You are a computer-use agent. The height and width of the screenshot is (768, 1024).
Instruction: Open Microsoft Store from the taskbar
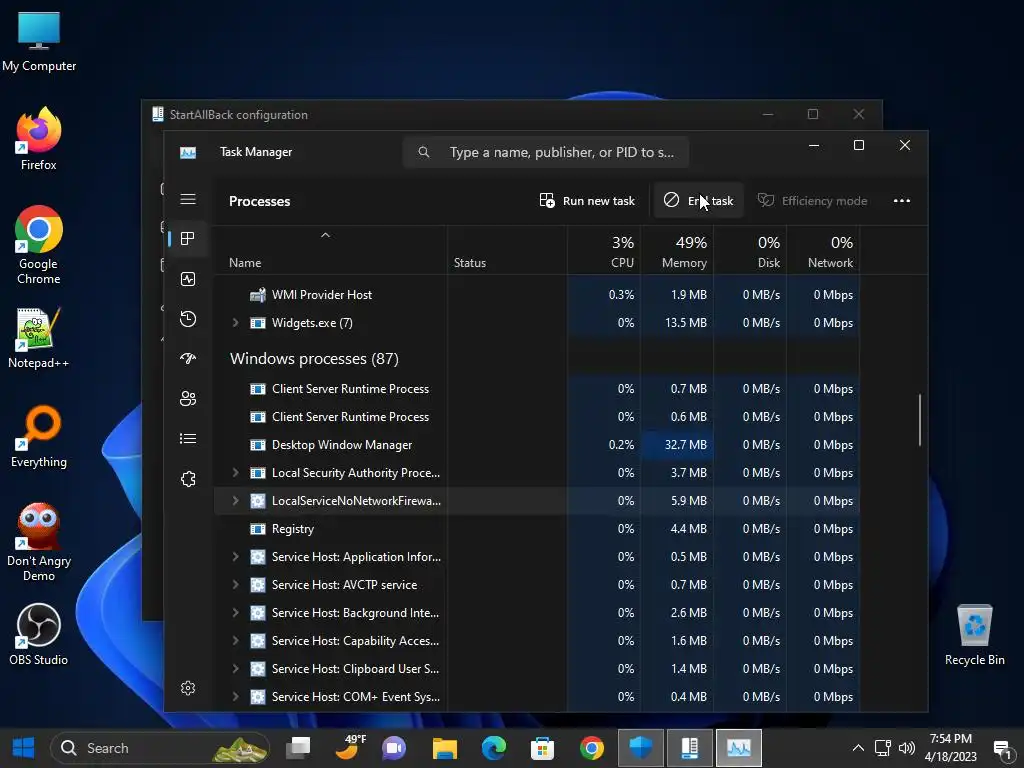(542, 748)
